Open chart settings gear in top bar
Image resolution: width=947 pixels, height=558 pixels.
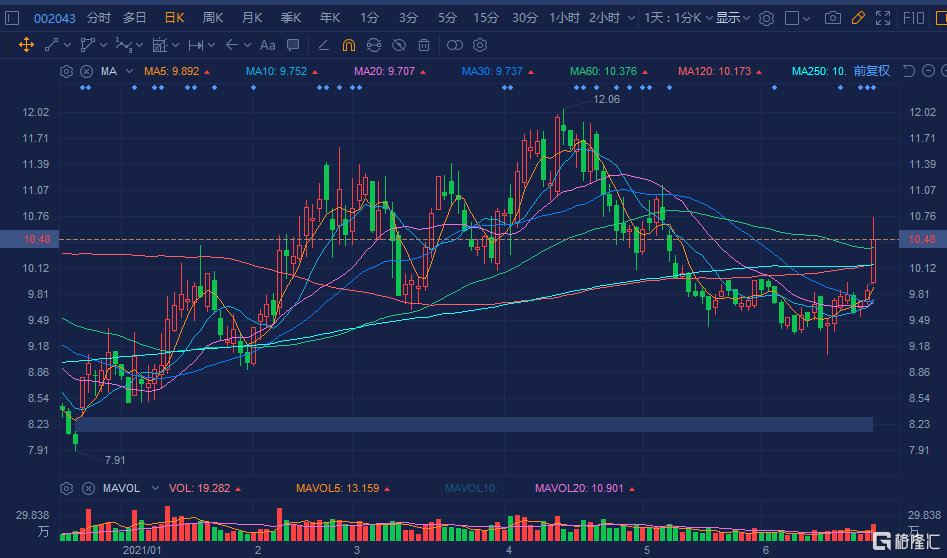pyautogui.click(x=766, y=18)
